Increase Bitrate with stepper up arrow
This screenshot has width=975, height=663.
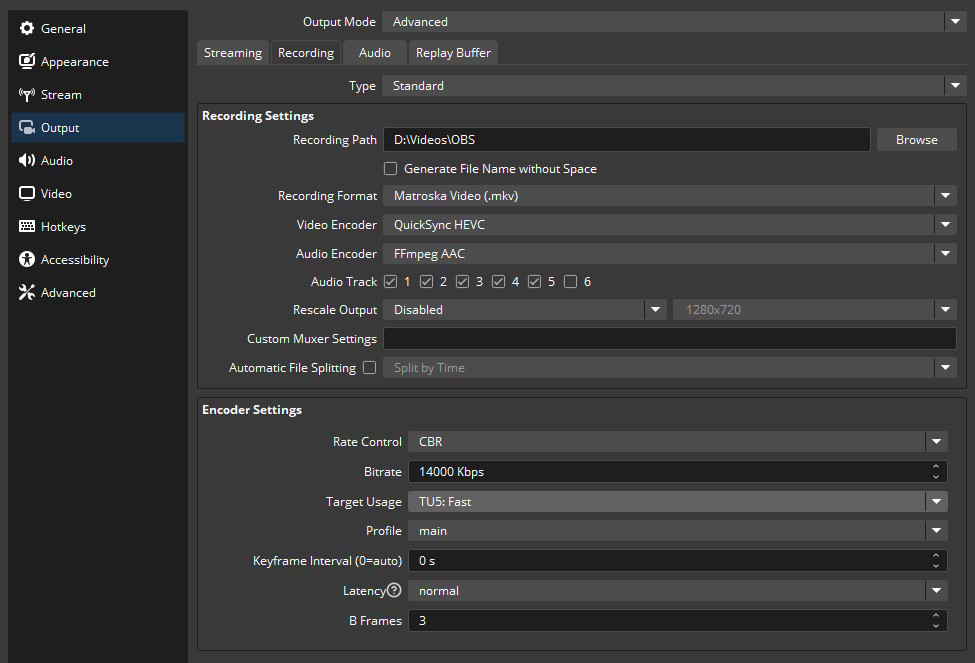coord(936,466)
